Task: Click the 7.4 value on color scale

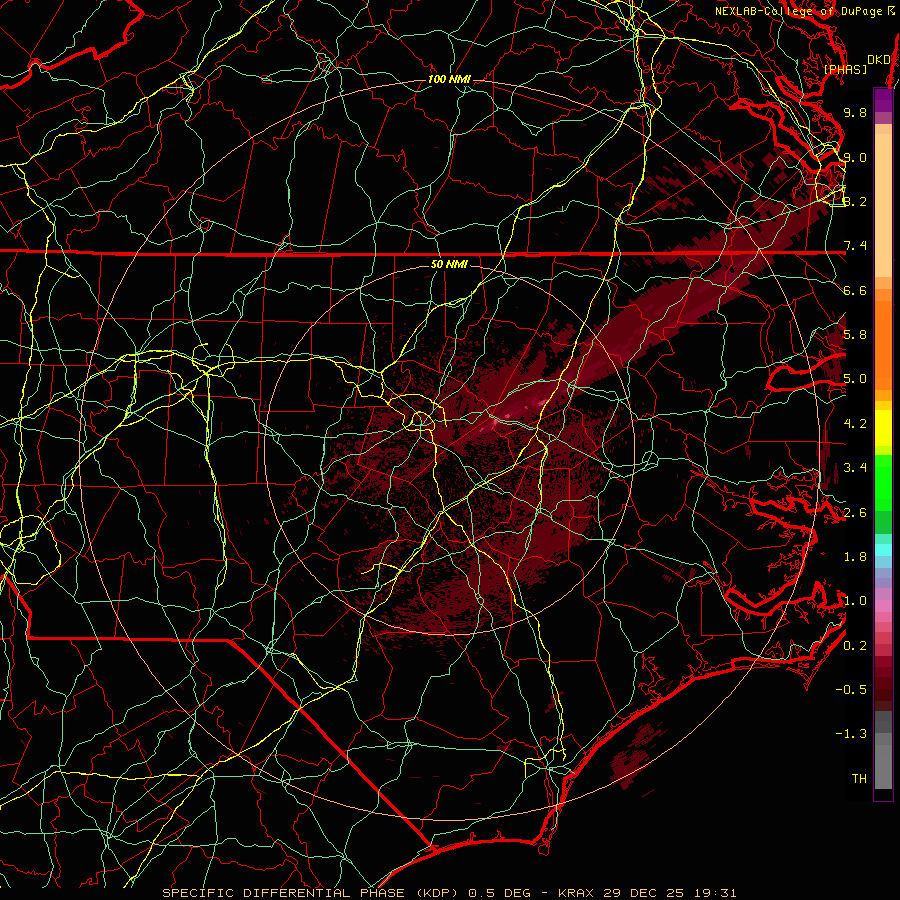Action: [855, 246]
